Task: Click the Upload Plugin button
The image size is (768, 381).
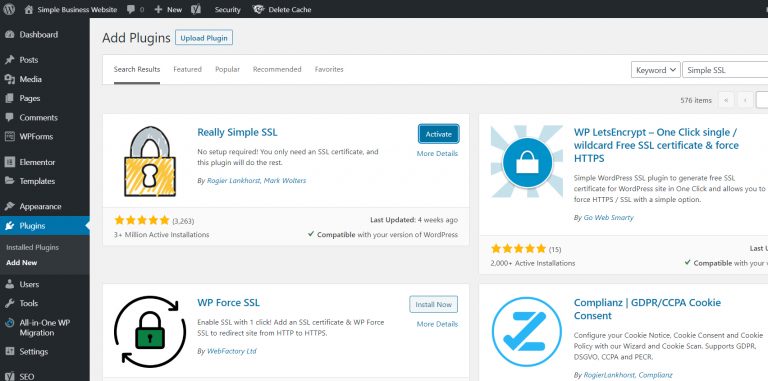Action: (x=204, y=38)
